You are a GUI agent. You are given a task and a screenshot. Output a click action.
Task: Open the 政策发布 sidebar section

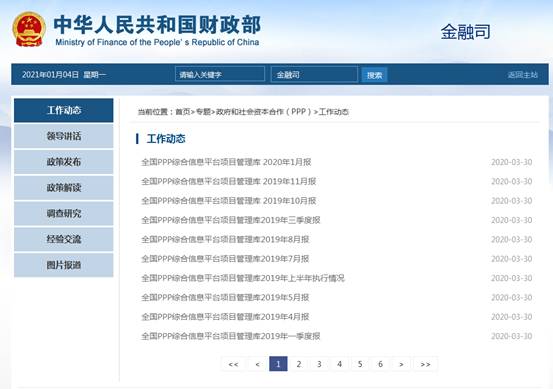point(64,162)
